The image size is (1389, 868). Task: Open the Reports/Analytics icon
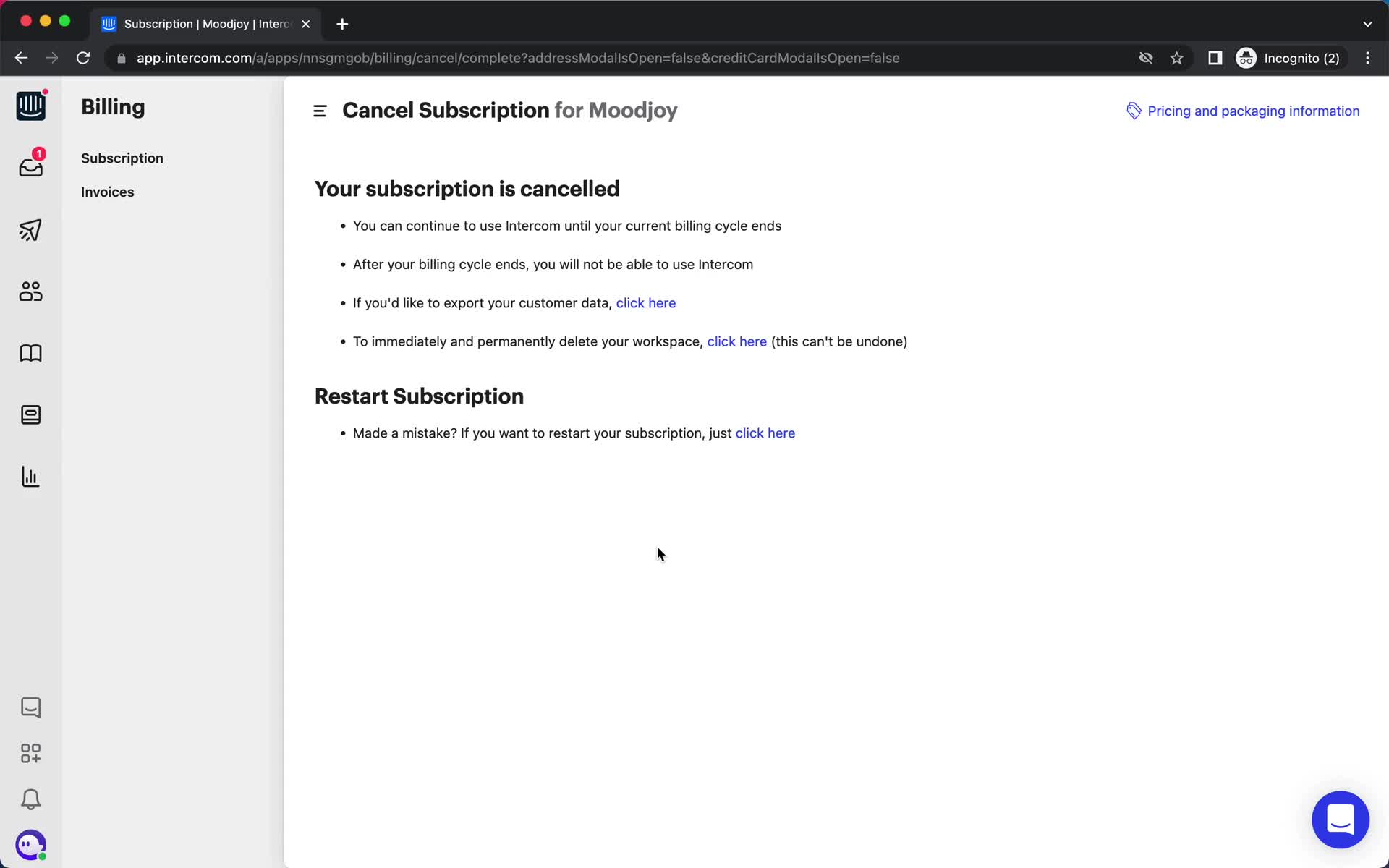[31, 477]
